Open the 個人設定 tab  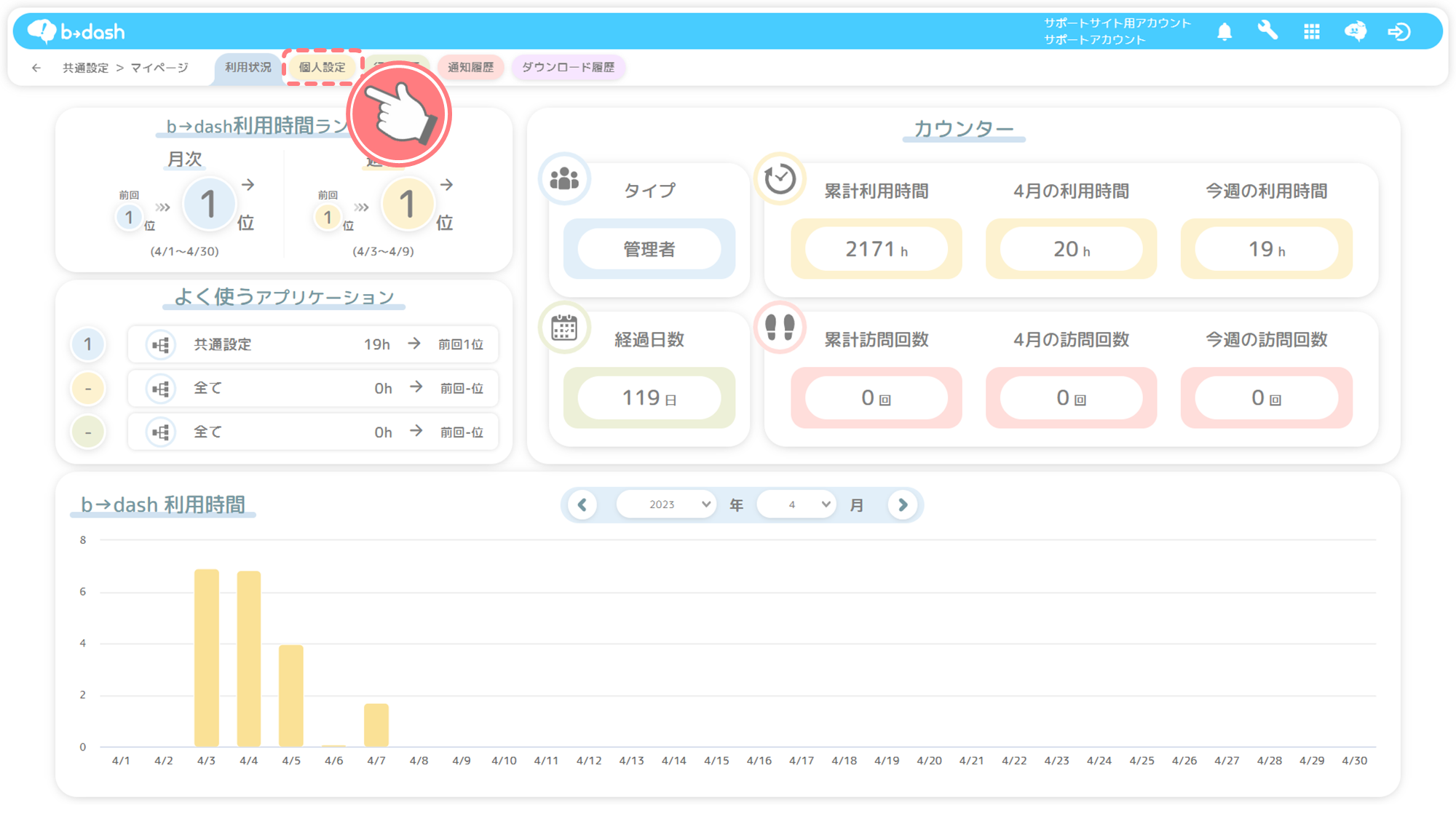tap(323, 67)
